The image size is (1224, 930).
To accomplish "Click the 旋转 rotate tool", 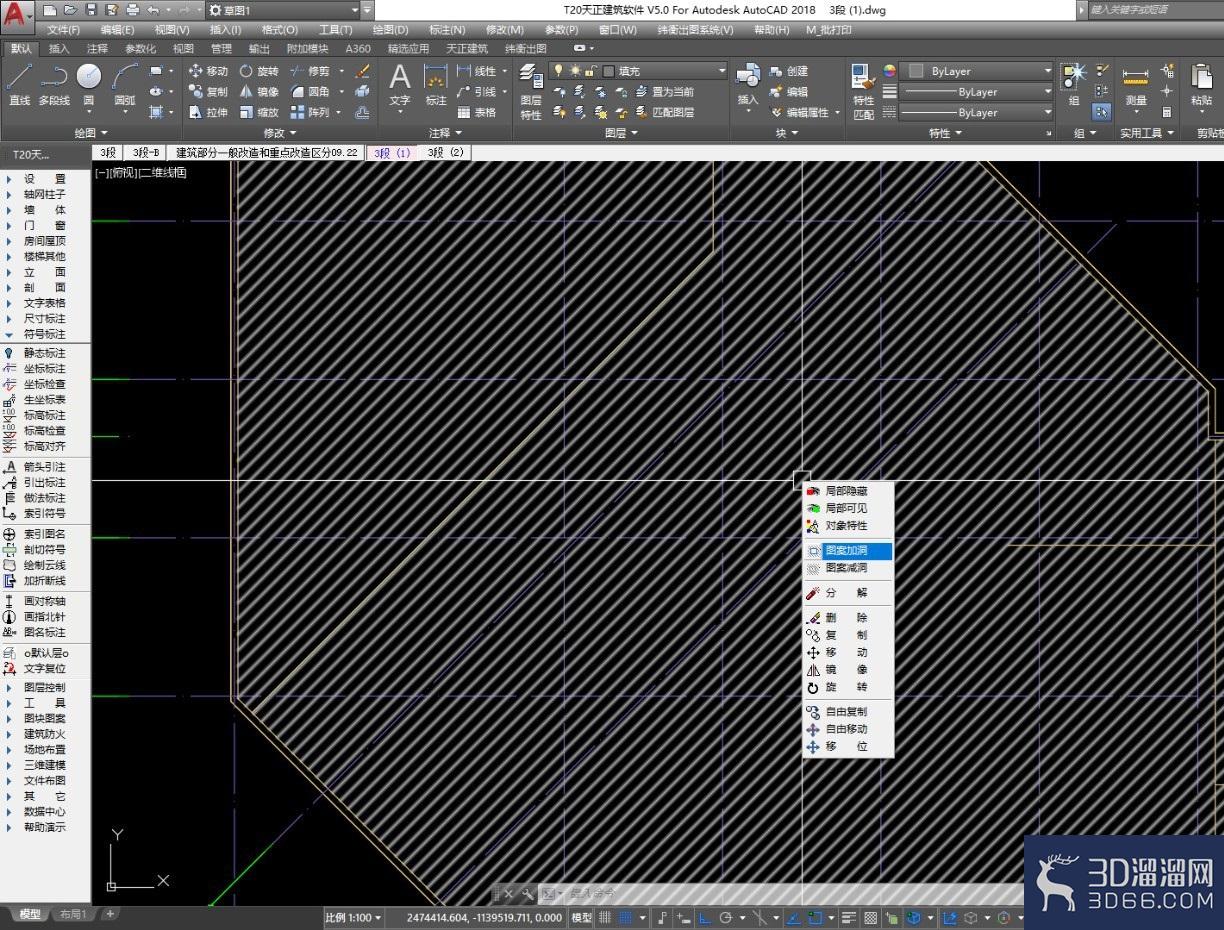I will [258, 71].
